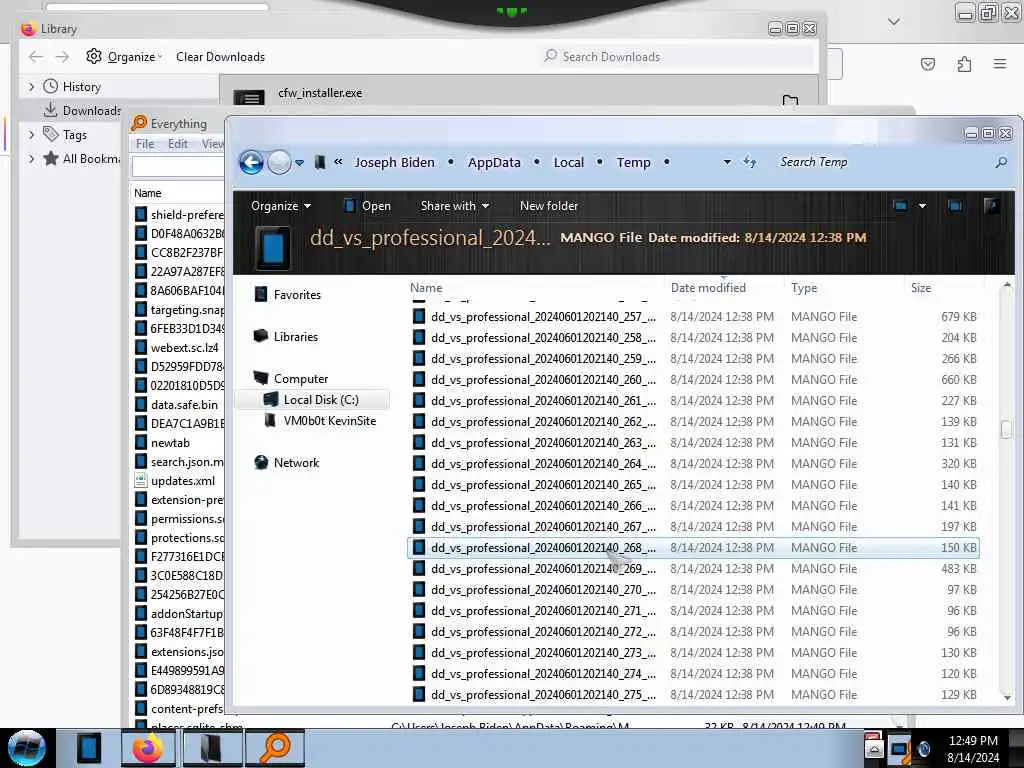1024x768 pixels.
Task: Open Network in navigation pane
Action: [x=296, y=462]
